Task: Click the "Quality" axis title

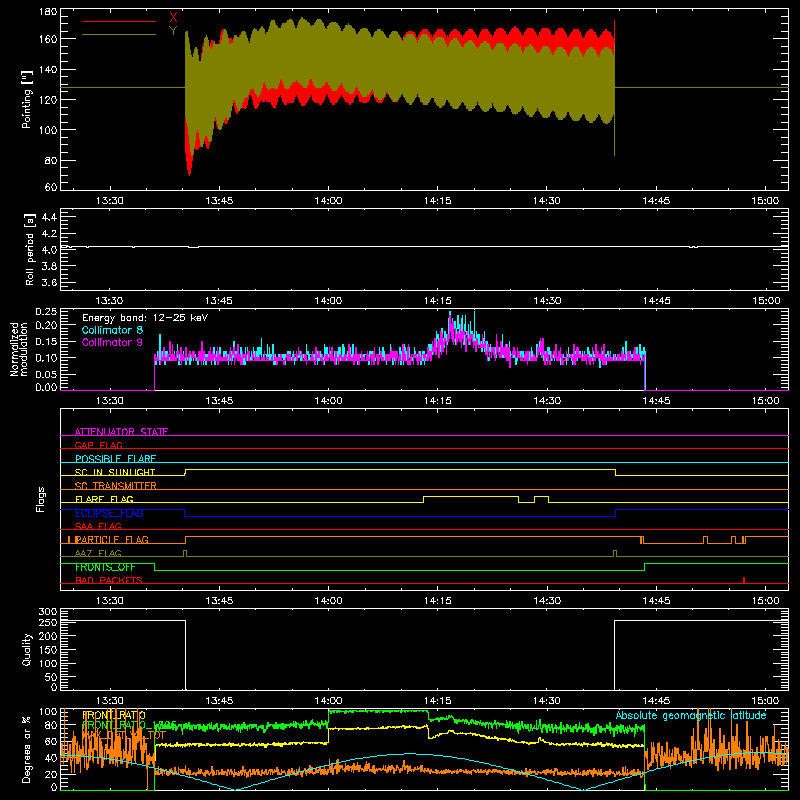Action: [27, 649]
